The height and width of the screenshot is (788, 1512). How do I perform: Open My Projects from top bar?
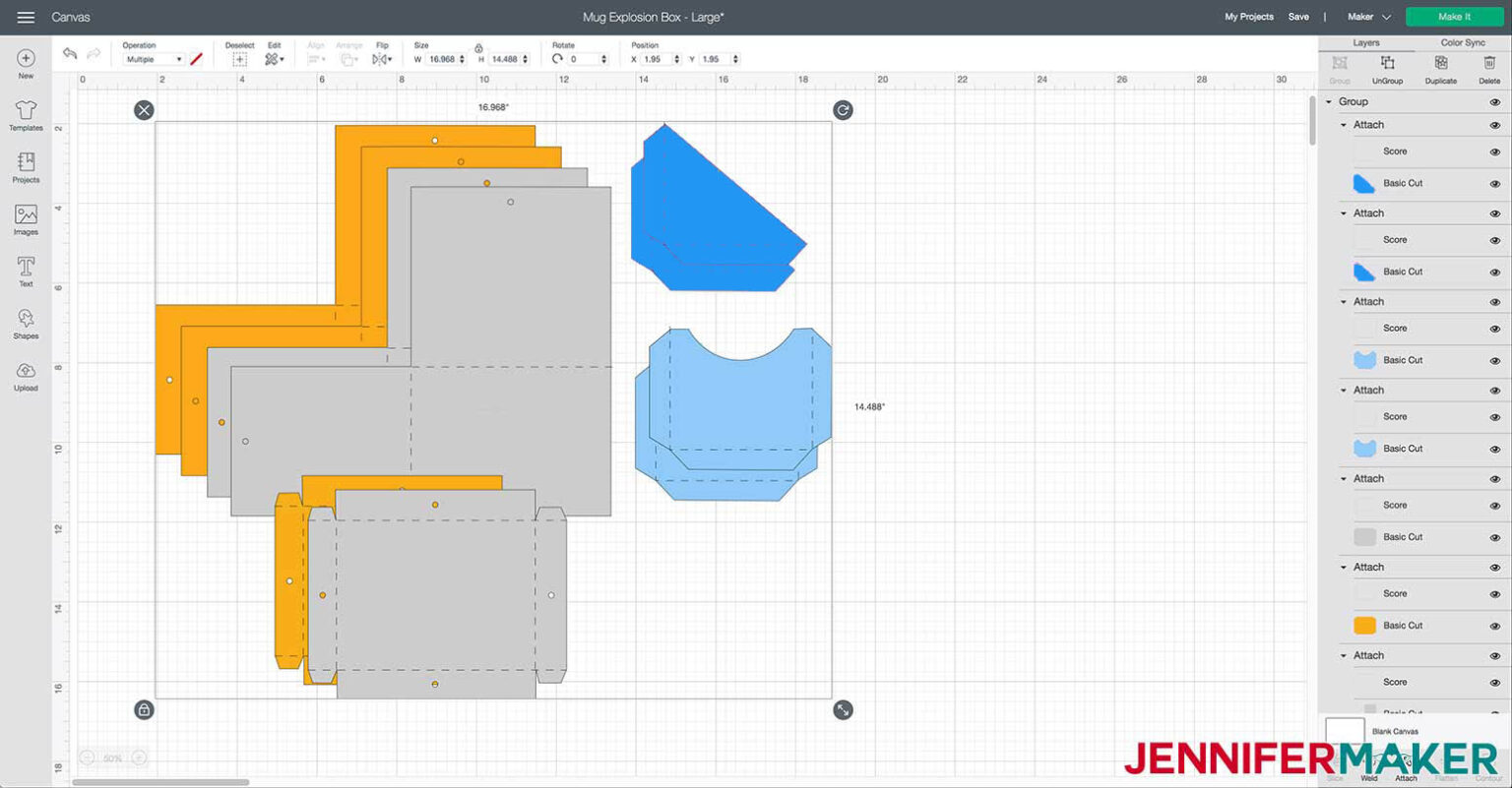(x=1248, y=17)
